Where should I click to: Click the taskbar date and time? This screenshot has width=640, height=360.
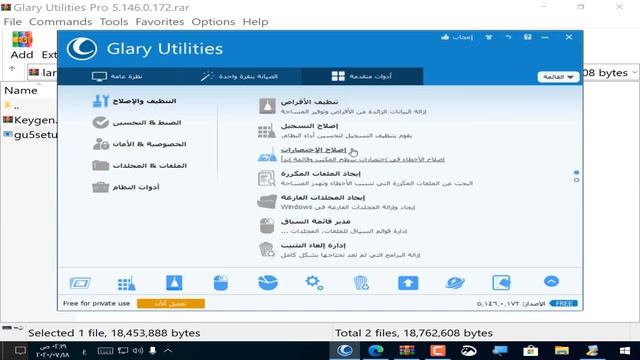[52, 351]
